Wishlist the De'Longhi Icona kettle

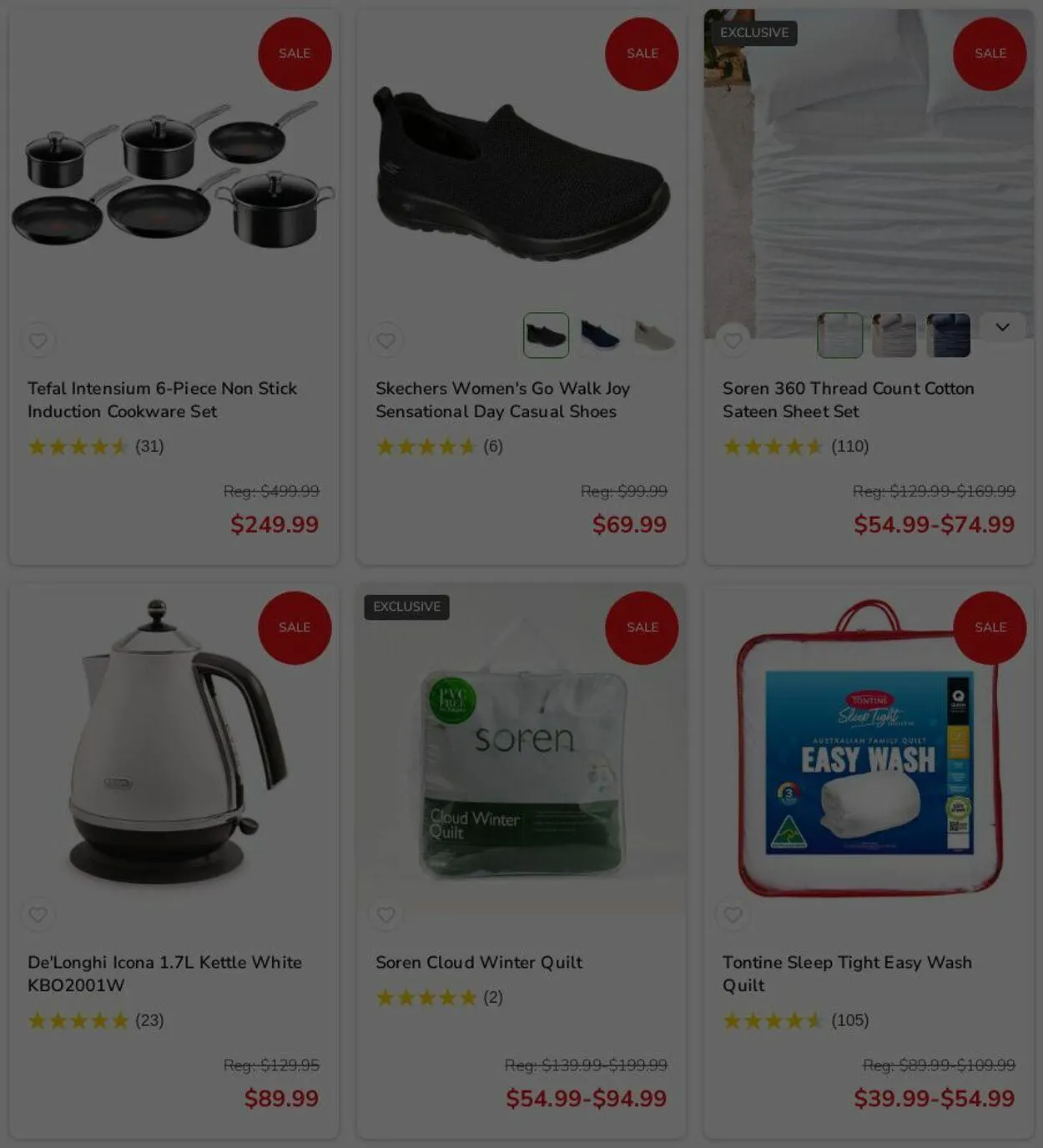(38, 914)
